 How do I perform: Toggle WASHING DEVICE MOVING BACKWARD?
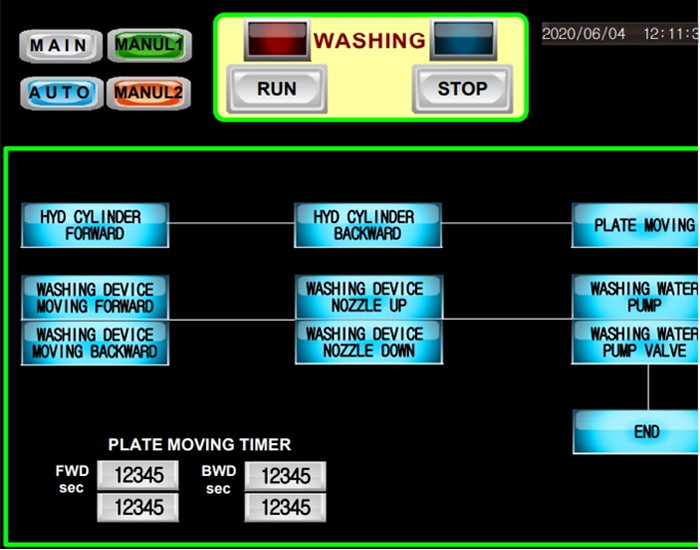coord(95,343)
